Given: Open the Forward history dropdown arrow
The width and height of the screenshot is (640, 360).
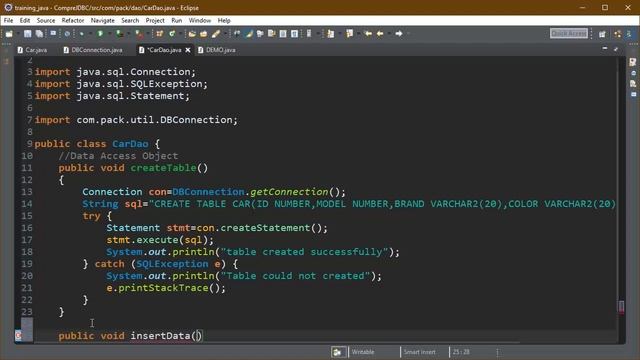Looking at the screenshot, I should point(407,33).
